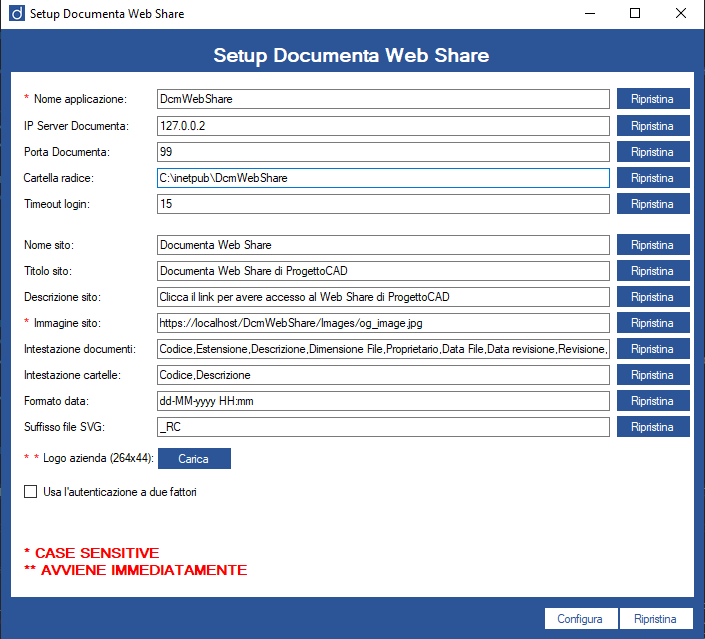Close the Setup Documenta Web Share window
The image size is (705, 639).
click(681, 13)
